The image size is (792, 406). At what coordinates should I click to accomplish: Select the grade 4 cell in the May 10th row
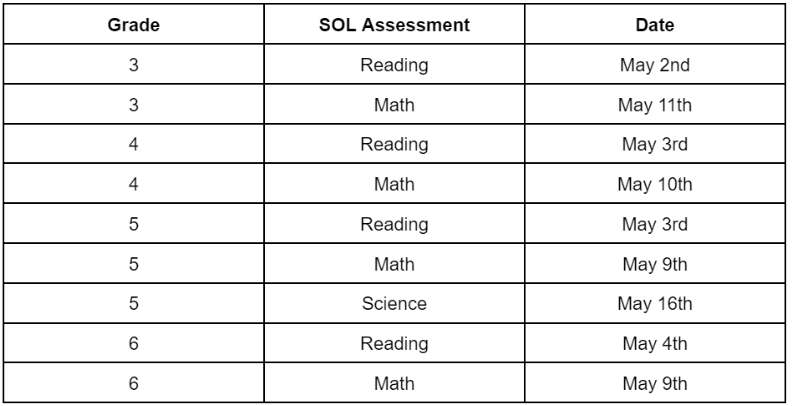click(x=134, y=184)
